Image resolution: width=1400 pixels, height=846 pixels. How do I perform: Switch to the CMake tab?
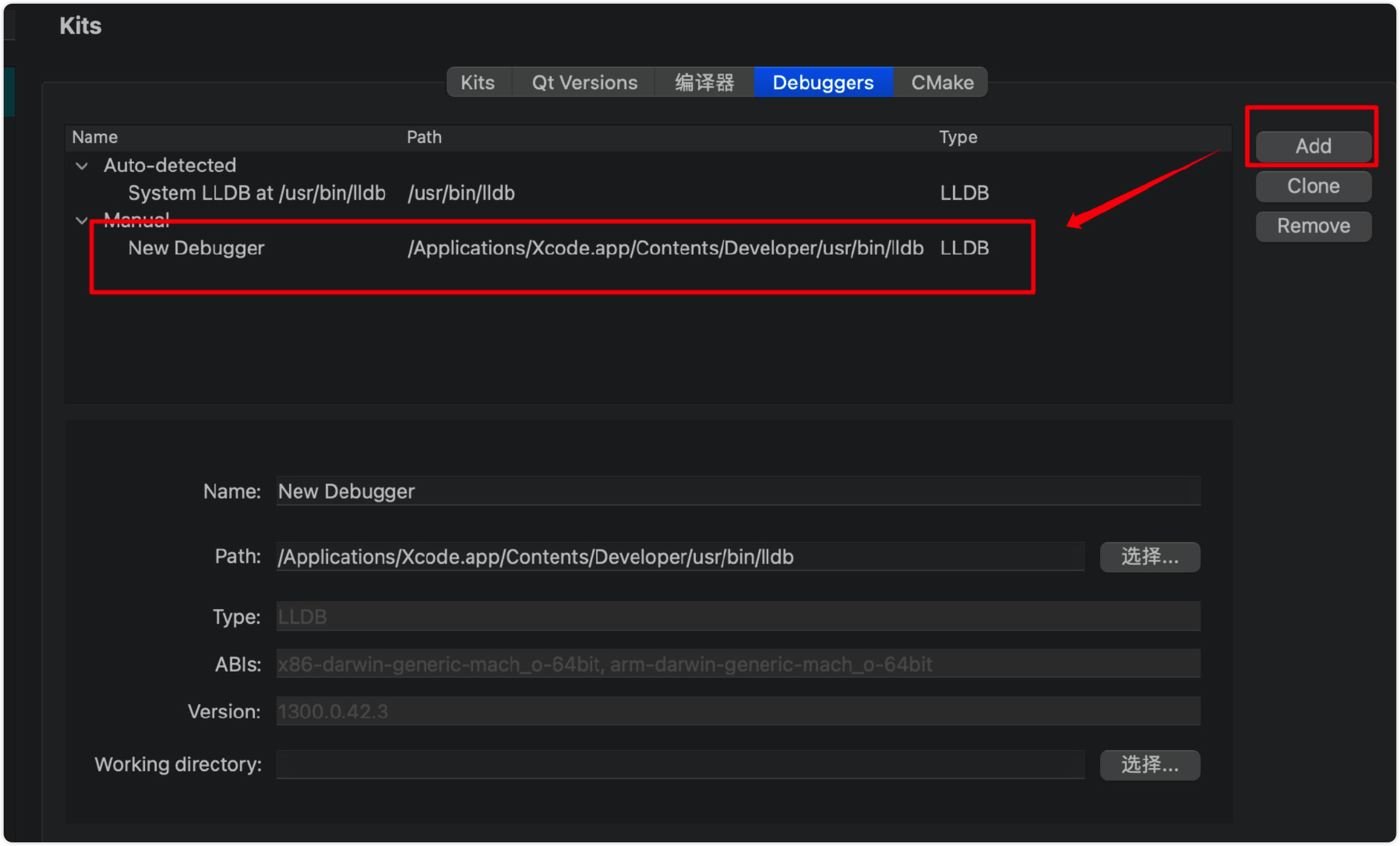pos(942,82)
